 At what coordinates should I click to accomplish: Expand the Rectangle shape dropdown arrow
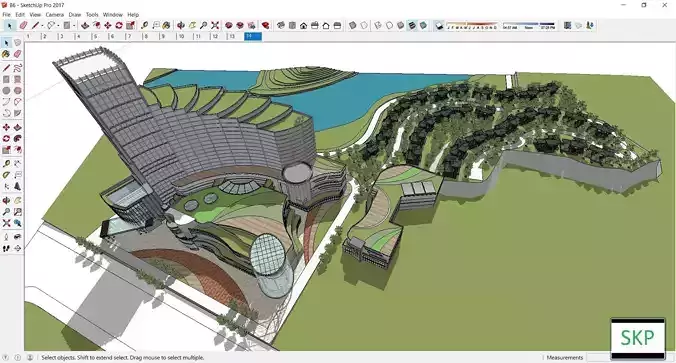[x=74, y=25]
